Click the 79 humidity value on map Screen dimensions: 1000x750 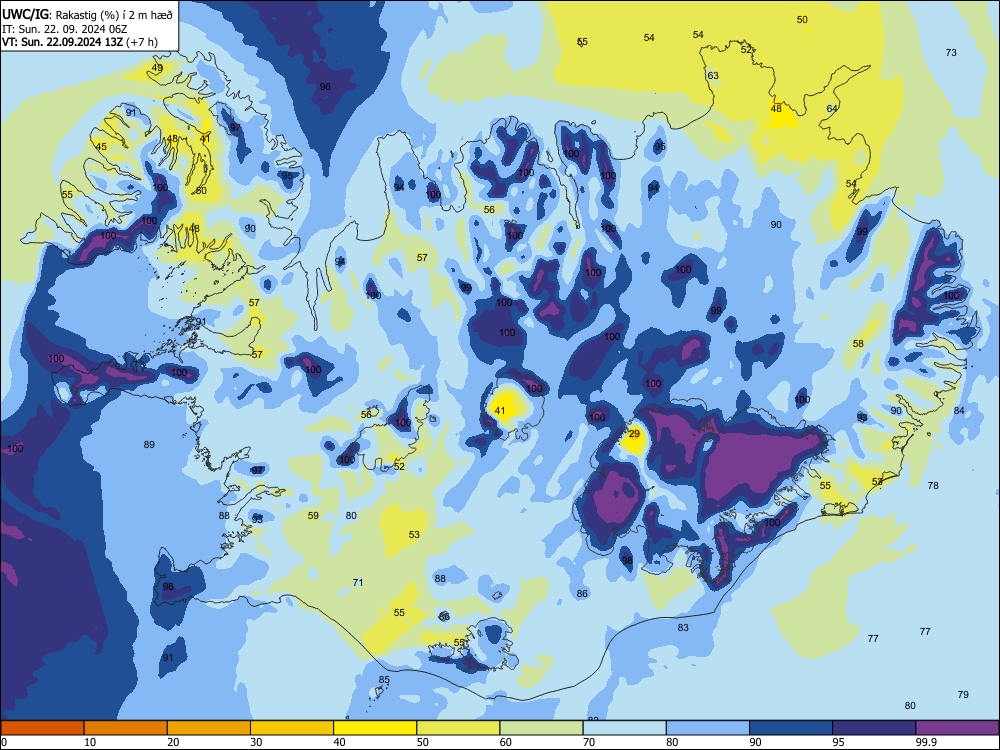pos(963,695)
